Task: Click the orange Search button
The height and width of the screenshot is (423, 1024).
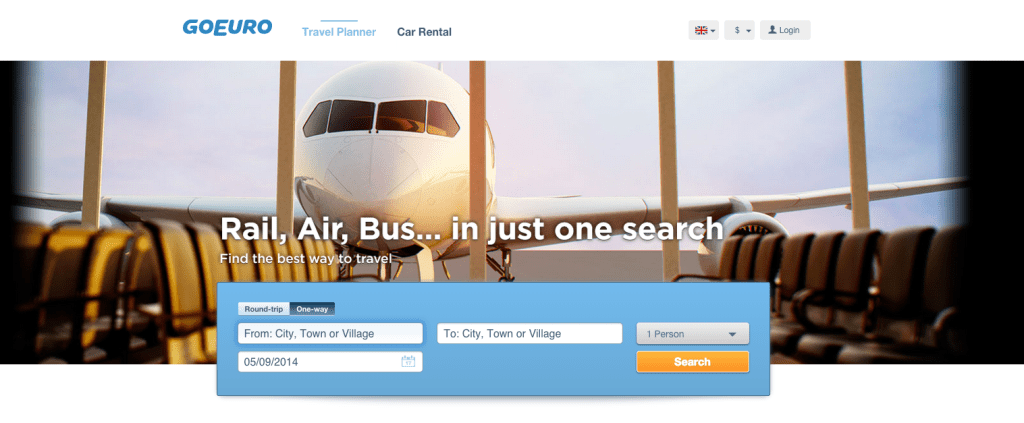Action: click(693, 362)
